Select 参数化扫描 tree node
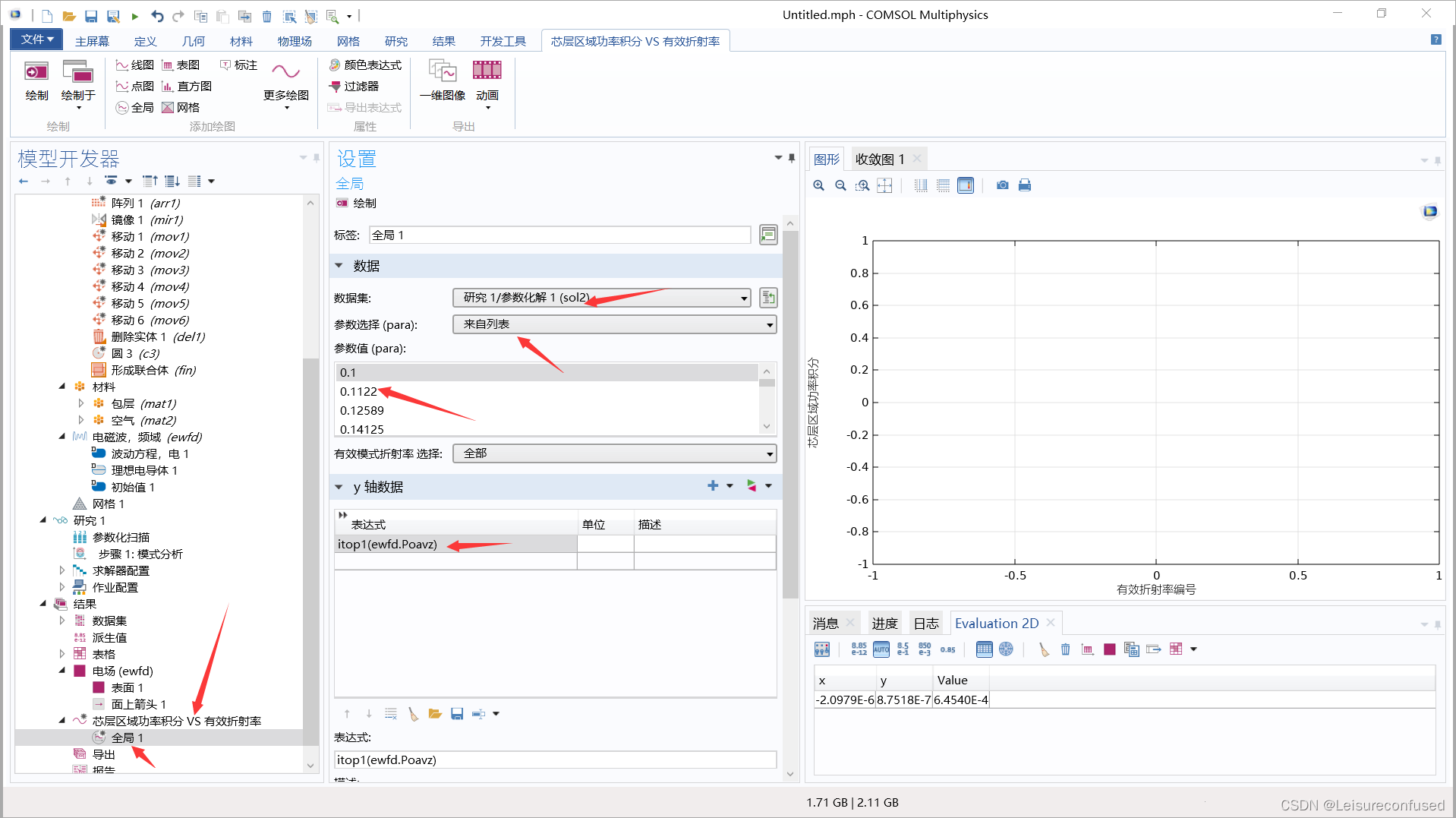 (x=121, y=537)
